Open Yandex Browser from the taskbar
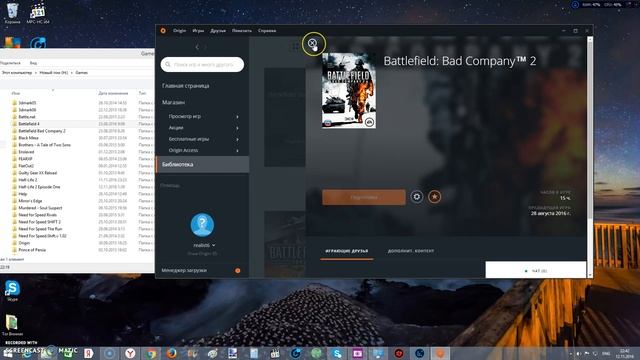This screenshot has height=360, width=640. pos(130,353)
